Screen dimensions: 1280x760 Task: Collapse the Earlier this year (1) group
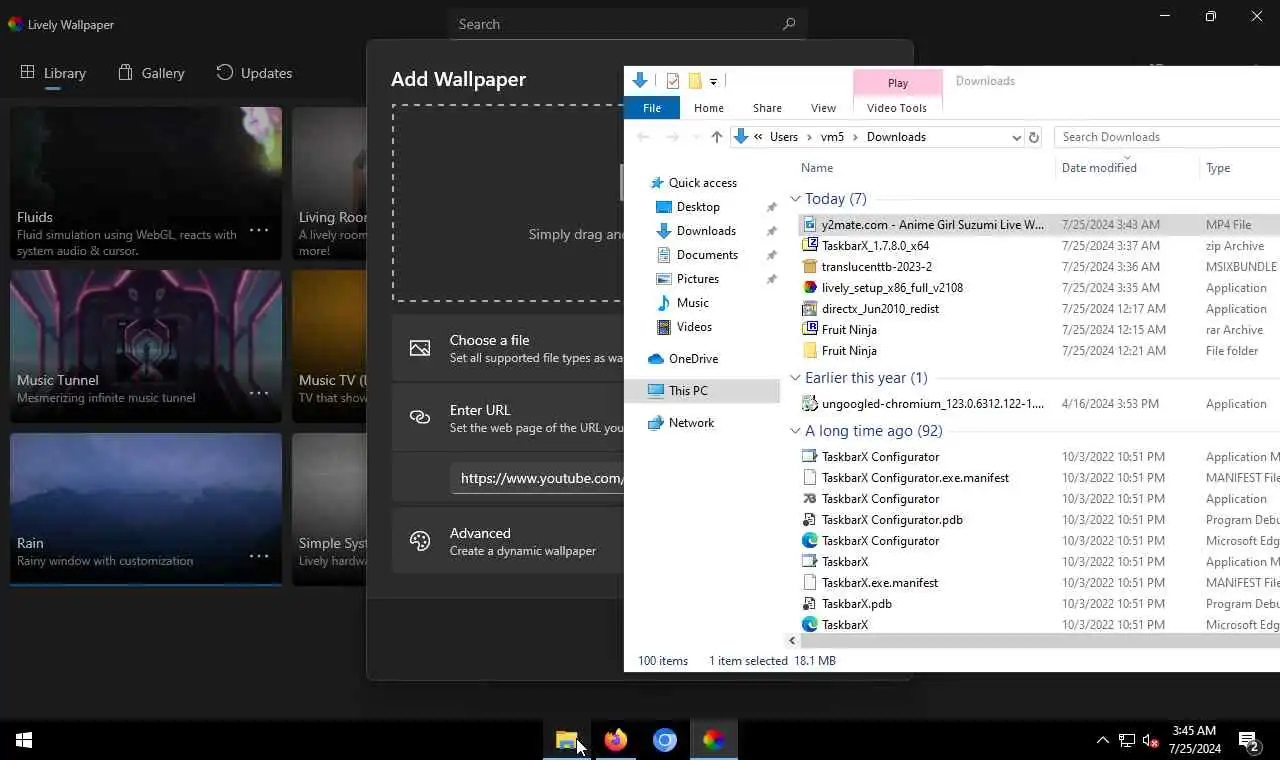pos(796,378)
